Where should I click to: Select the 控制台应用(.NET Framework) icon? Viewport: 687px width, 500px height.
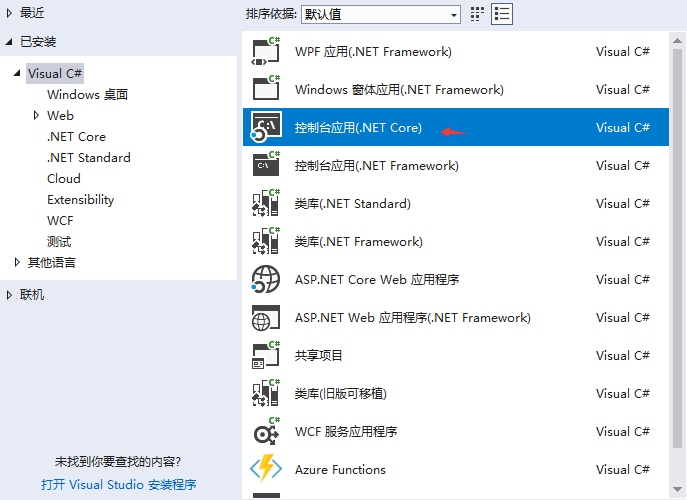point(266,166)
